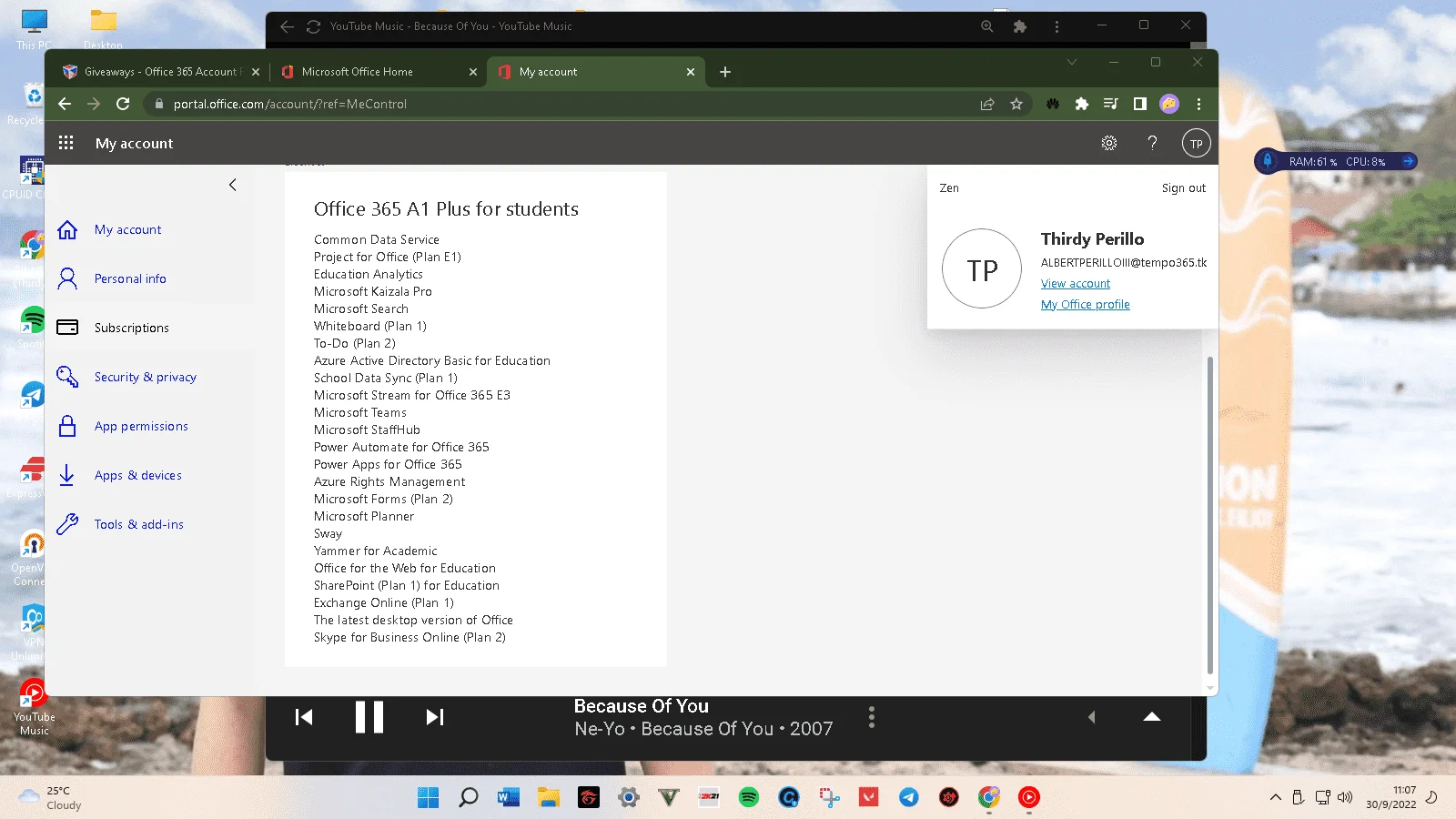This screenshot has height=819, width=1456.
Task: Open My account in sidebar
Action: (127, 230)
